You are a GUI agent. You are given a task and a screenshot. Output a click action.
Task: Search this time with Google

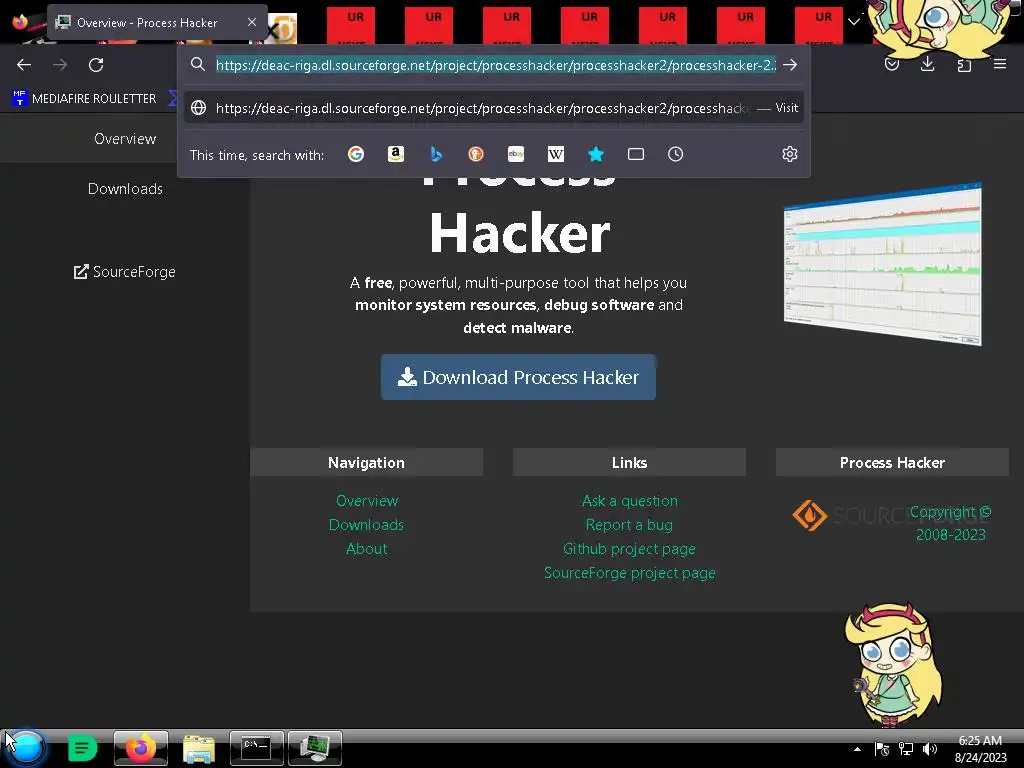point(356,154)
